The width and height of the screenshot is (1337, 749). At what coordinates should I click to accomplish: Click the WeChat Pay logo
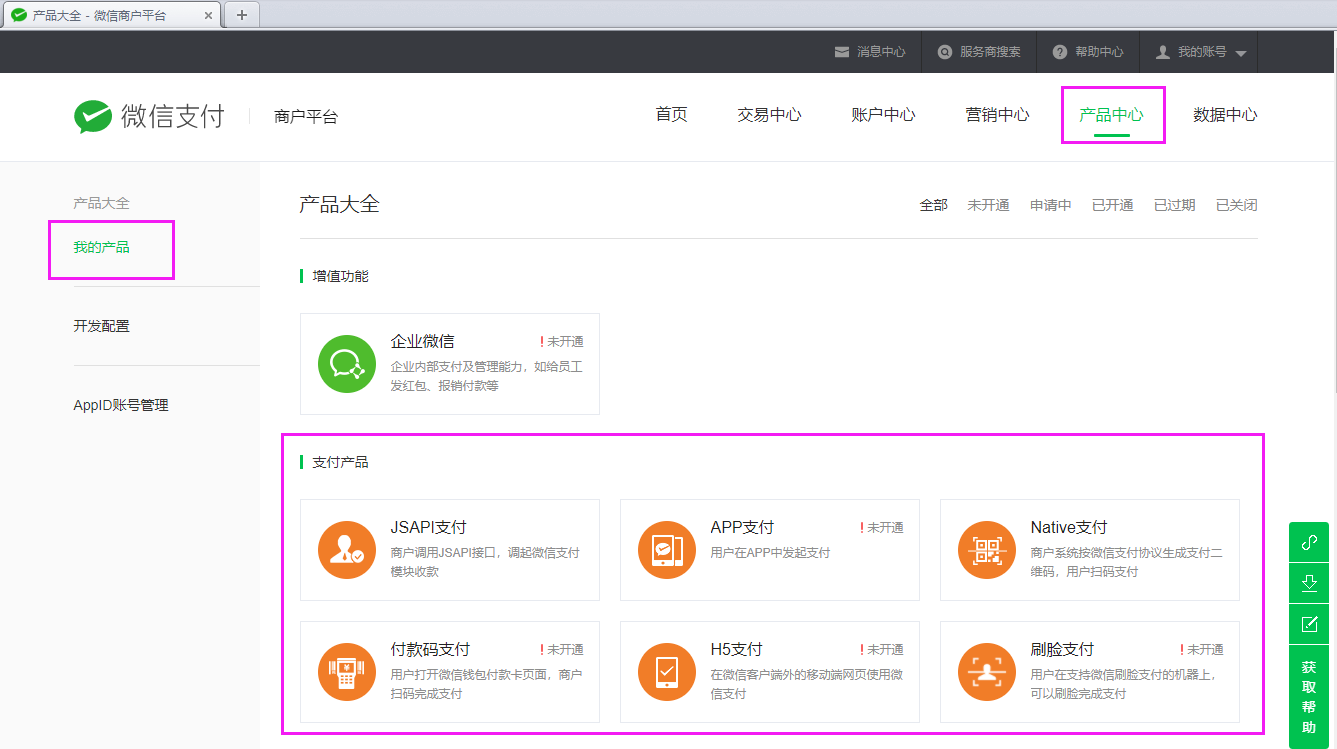pyautogui.click(x=149, y=116)
